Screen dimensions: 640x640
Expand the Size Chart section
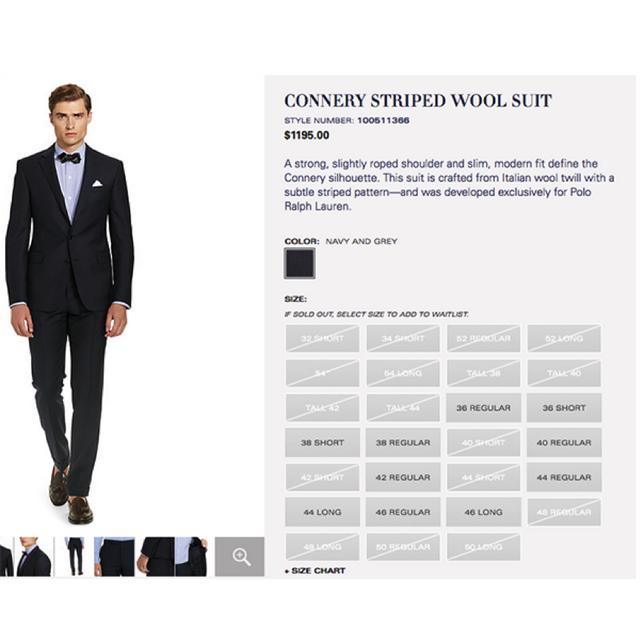317,571
